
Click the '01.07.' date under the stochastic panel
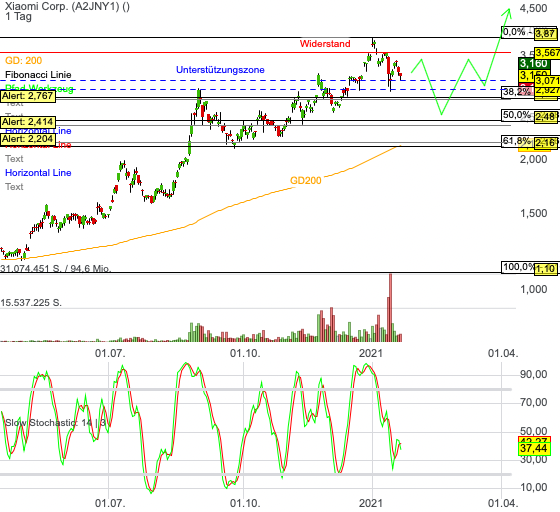[110, 503]
